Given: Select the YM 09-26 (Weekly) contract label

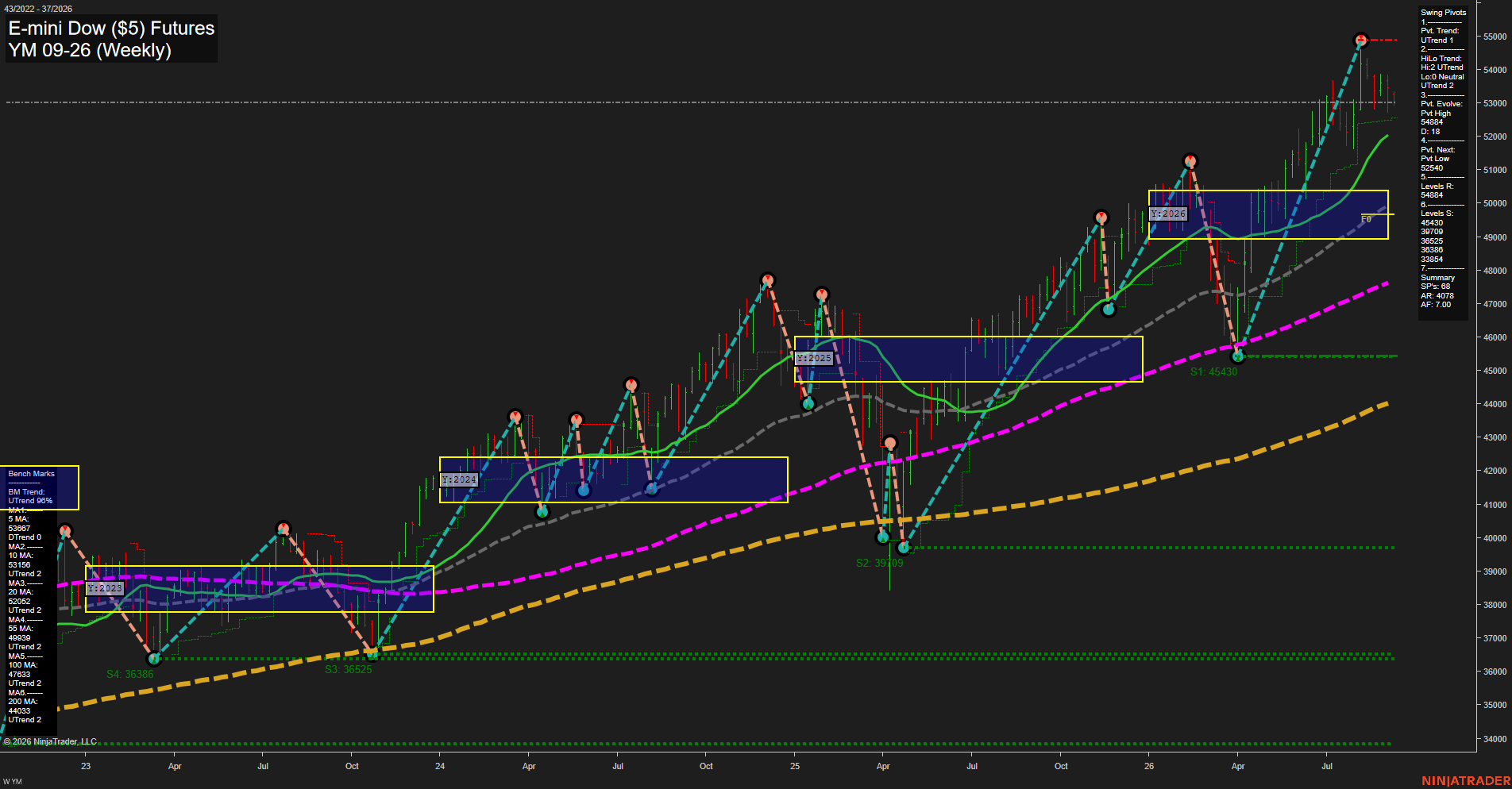Looking at the screenshot, I should (90, 50).
